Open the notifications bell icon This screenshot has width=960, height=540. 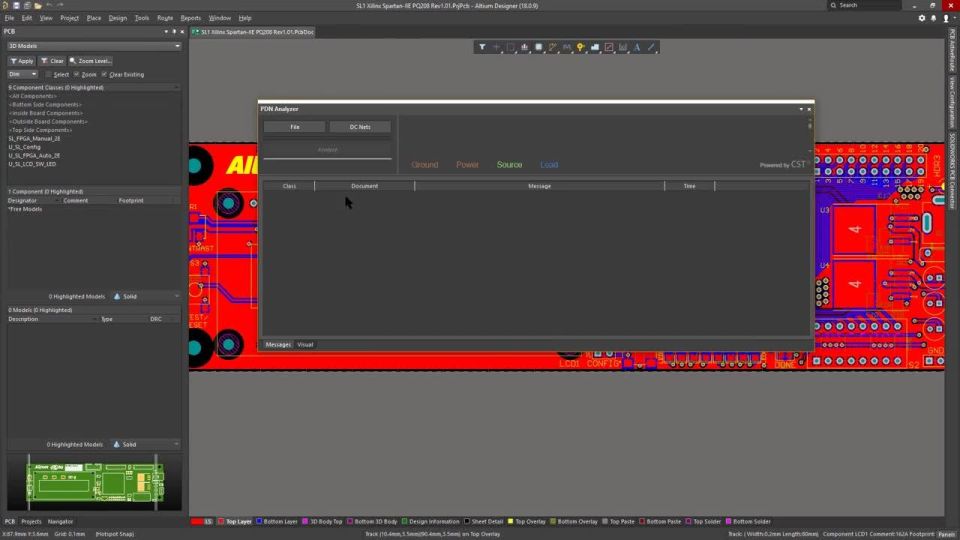(934, 18)
